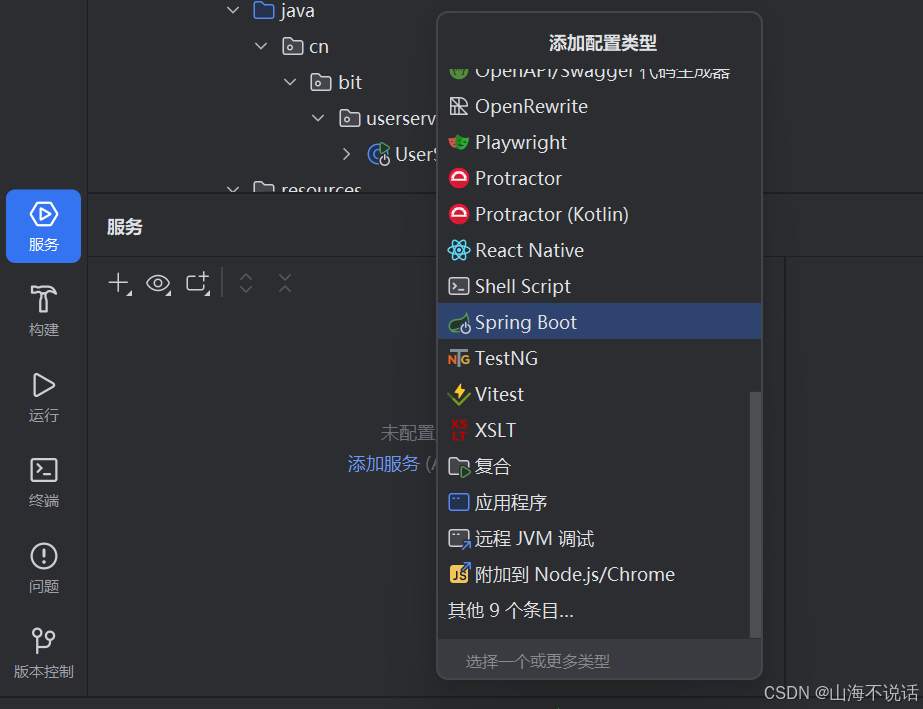Choose the Protractor configuration type
923x709 pixels.
click(x=599, y=178)
